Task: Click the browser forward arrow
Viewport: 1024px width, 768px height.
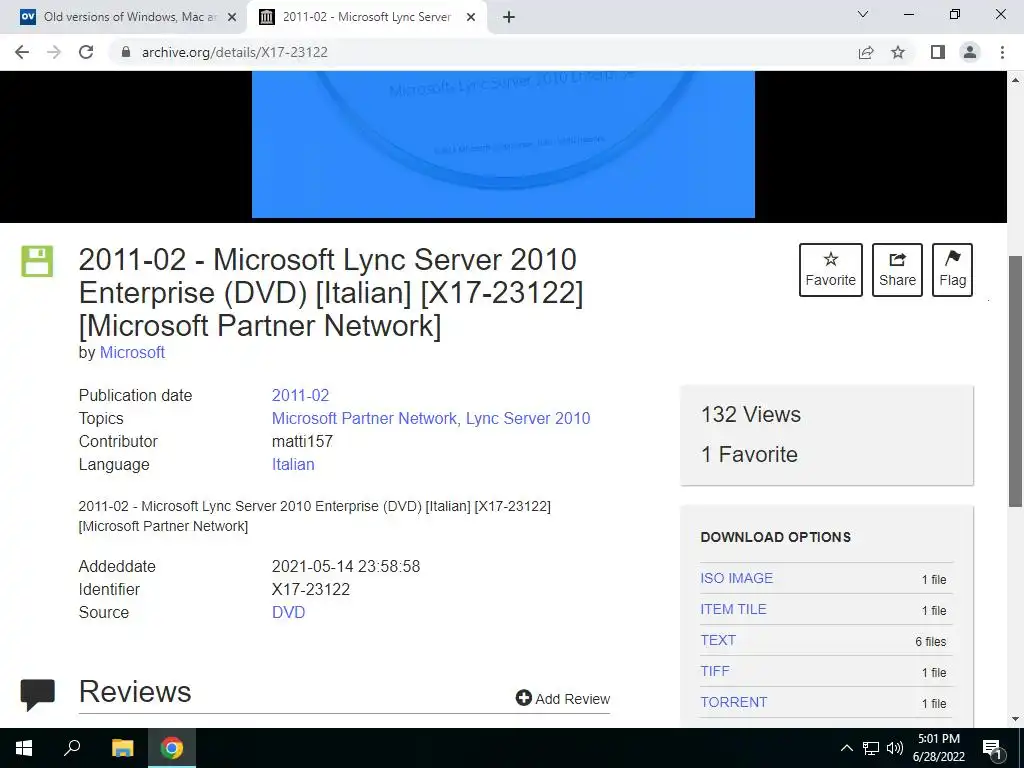Action: [54, 52]
